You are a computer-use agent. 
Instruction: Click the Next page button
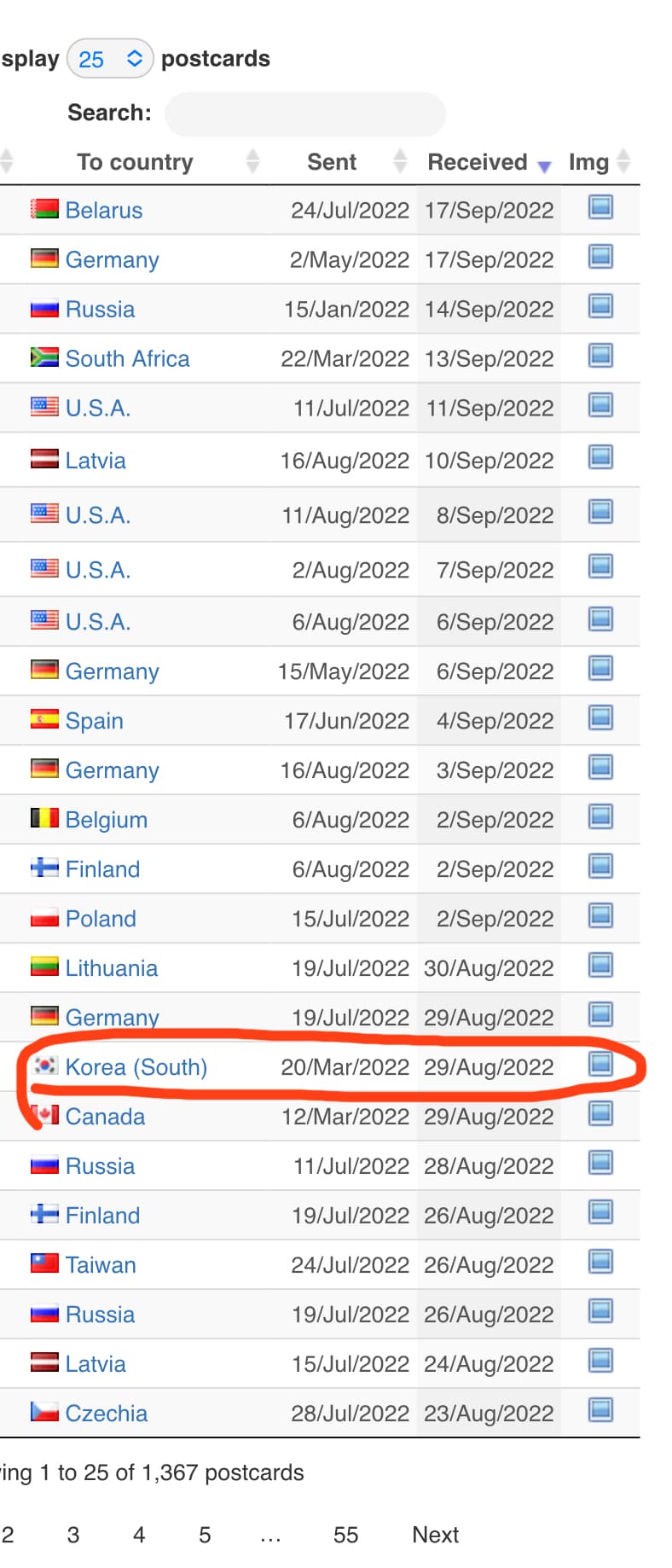pos(435,1535)
